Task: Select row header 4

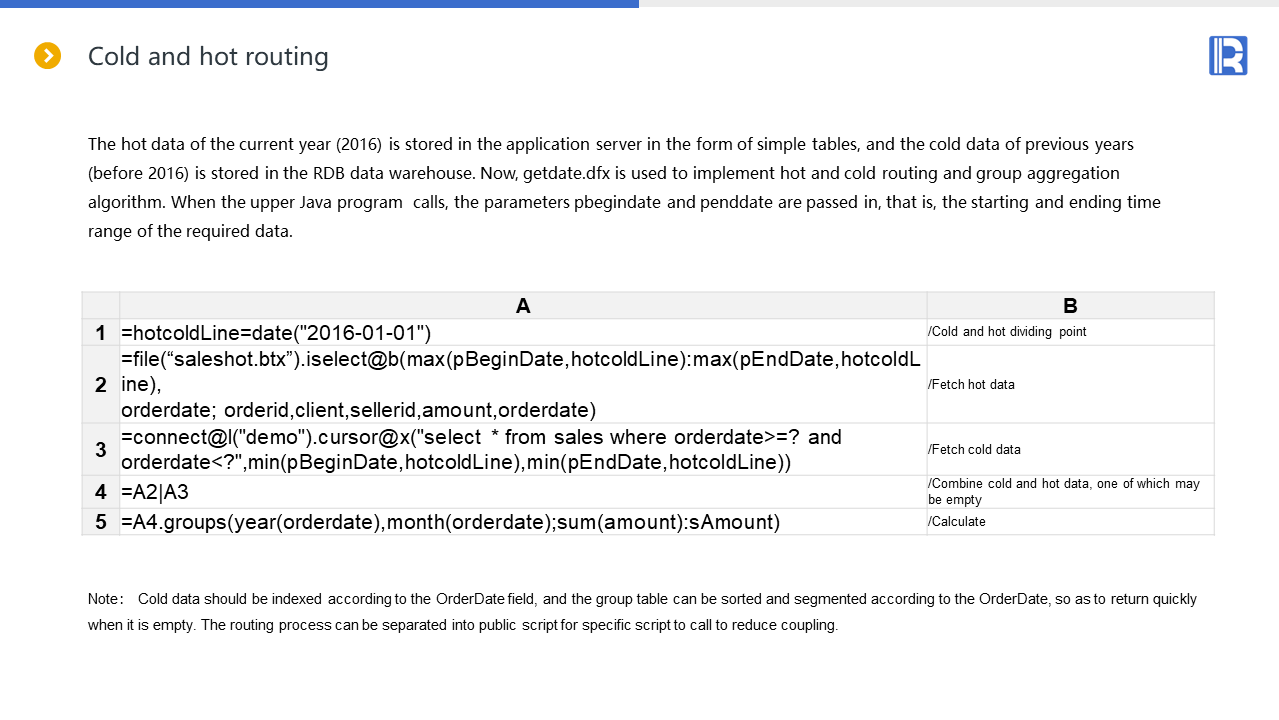Action: [x=101, y=492]
